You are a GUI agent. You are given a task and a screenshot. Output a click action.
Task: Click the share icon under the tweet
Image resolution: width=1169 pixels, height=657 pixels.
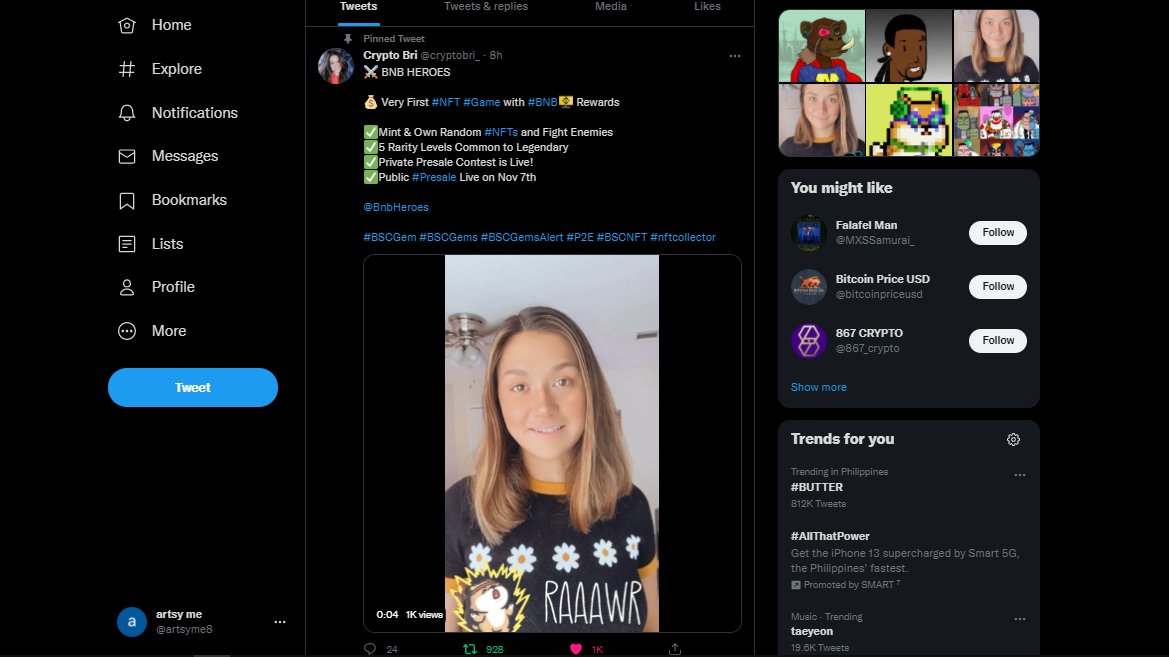[675, 650]
